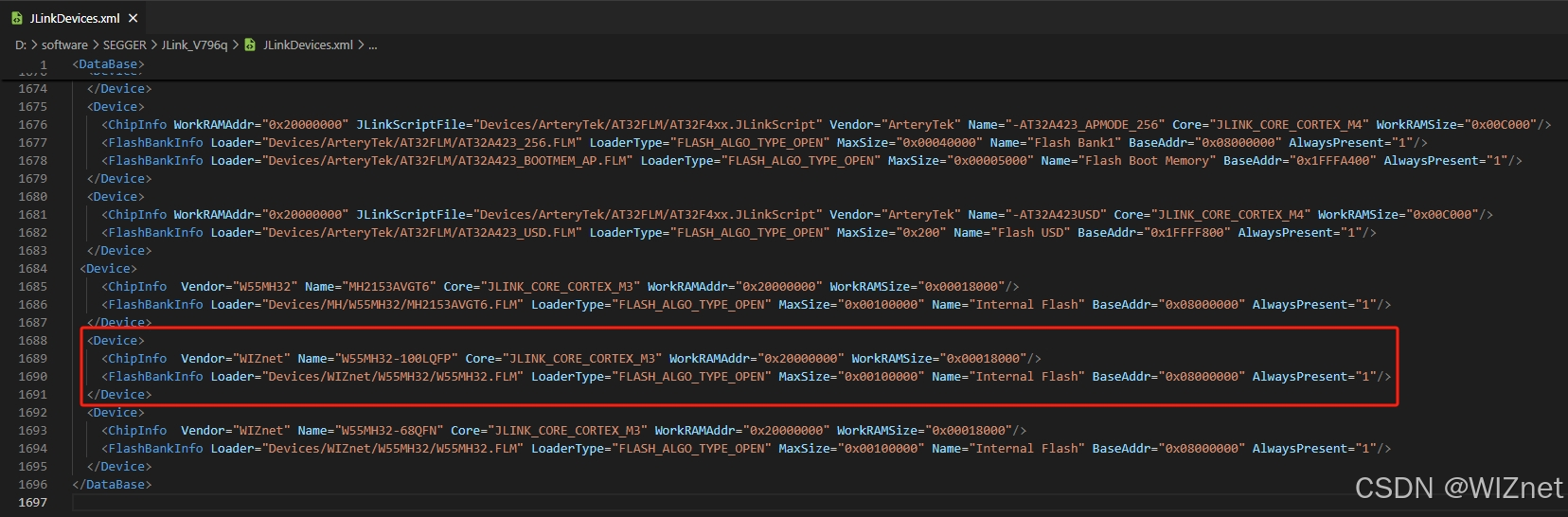Viewport: 1568px width, 517px height.
Task: Open the SEGGER folder breadcrumb
Action: point(124,45)
